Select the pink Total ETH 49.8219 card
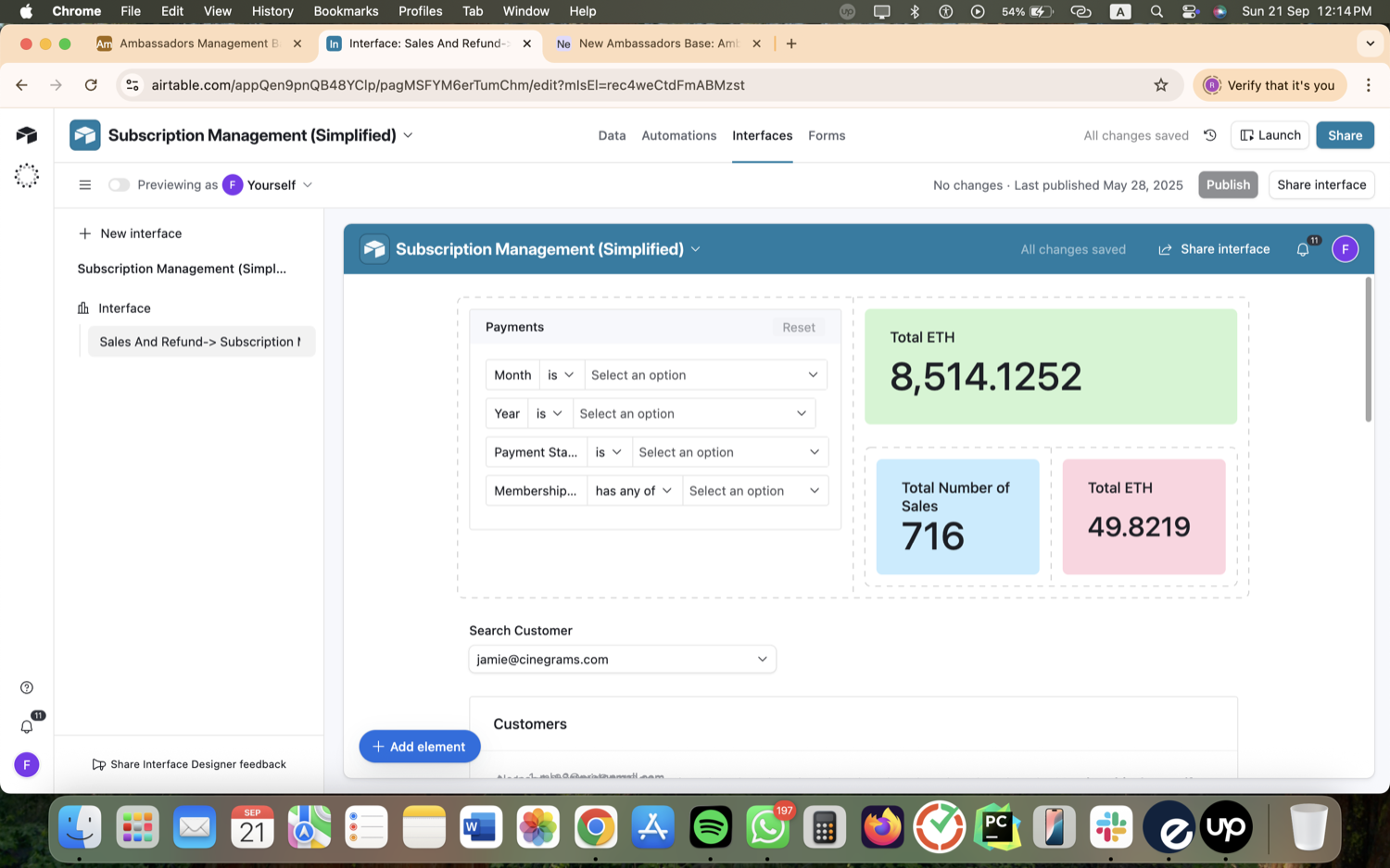Image resolution: width=1390 pixels, height=868 pixels. coord(1144,517)
